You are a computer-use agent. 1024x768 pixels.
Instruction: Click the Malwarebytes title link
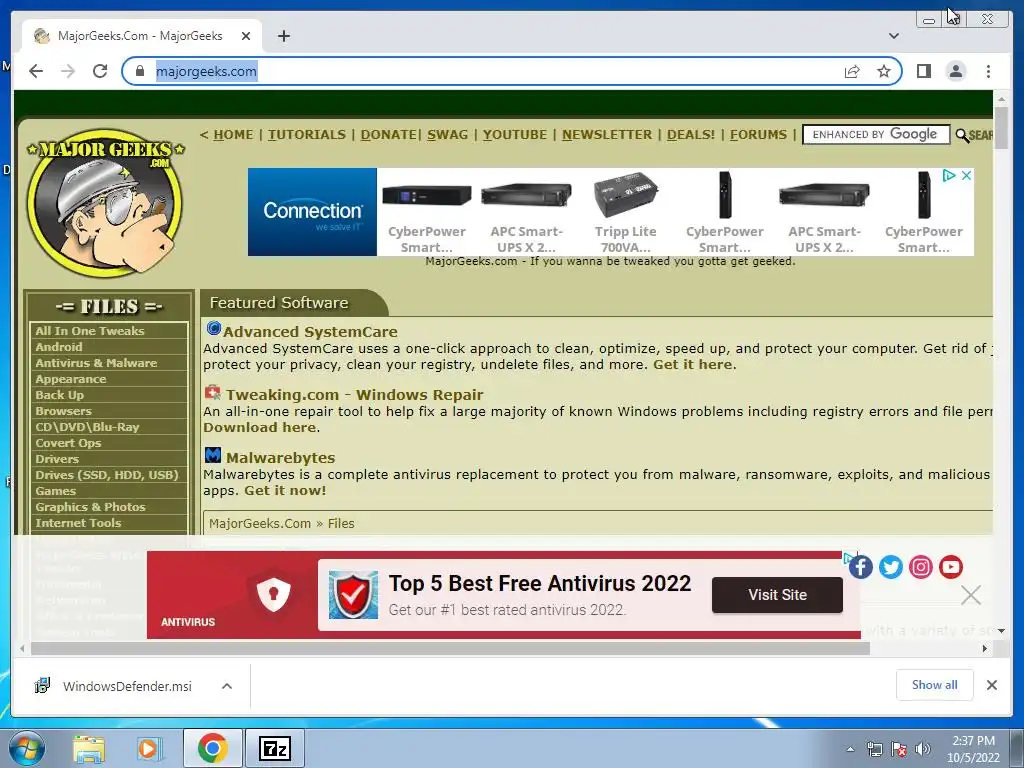280,458
